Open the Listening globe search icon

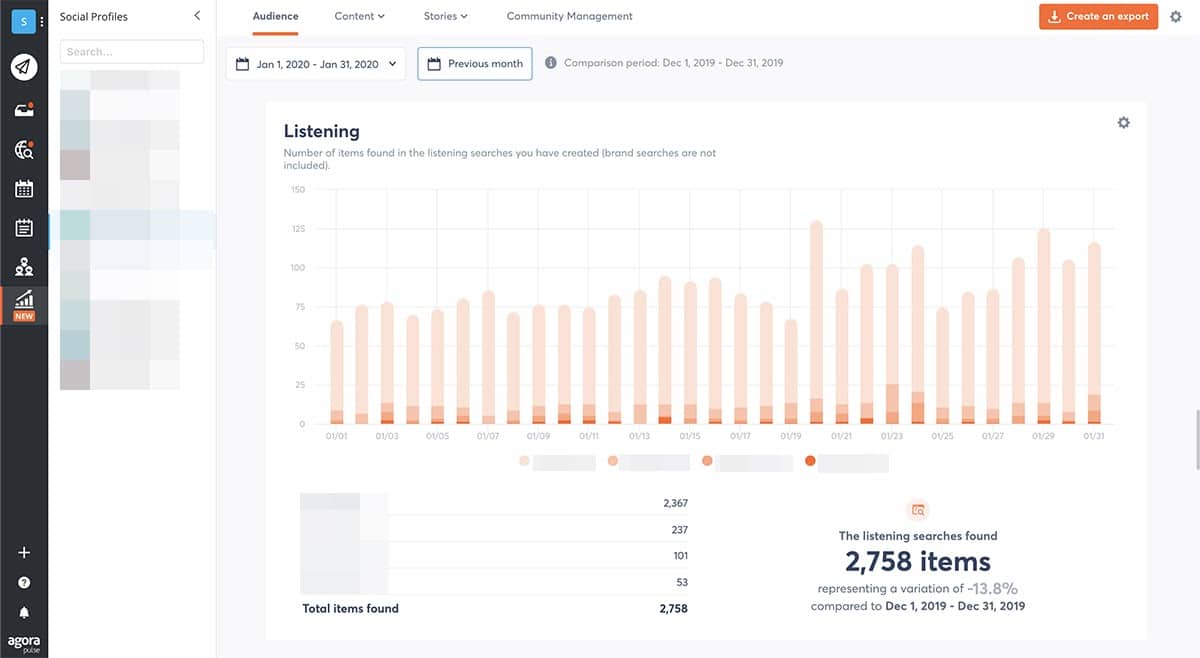[x=24, y=150]
